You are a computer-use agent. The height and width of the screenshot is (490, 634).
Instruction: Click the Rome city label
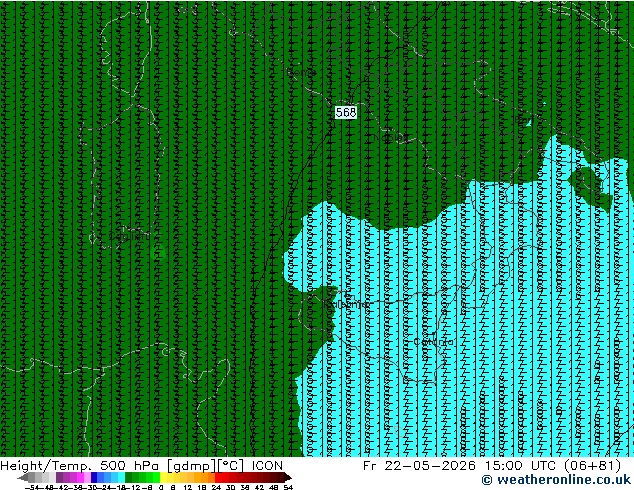pos(302,72)
